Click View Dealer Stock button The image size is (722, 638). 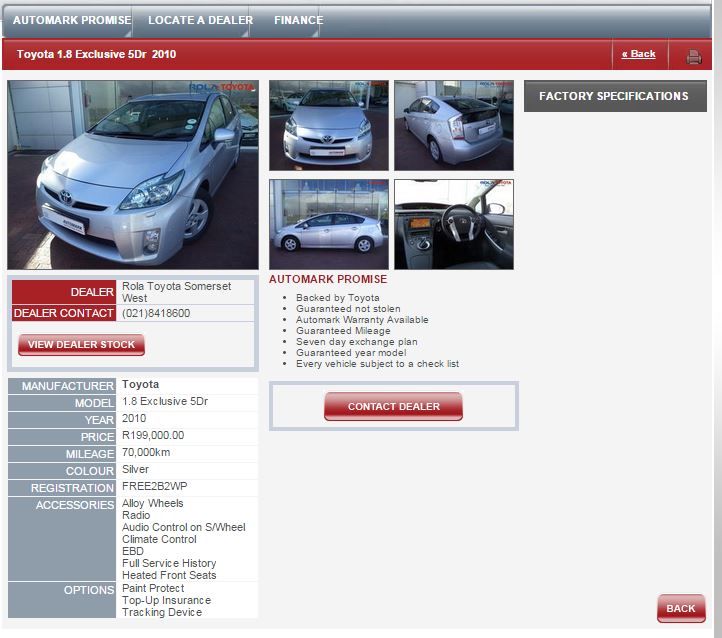point(81,344)
